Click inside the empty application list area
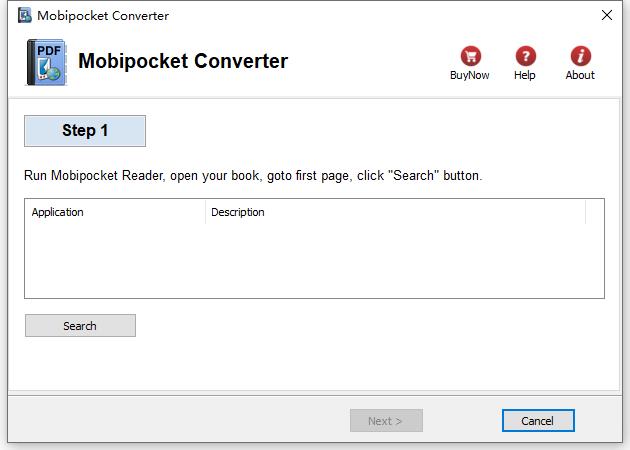Image resolution: width=630 pixels, height=450 pixels. pos(314,260)
